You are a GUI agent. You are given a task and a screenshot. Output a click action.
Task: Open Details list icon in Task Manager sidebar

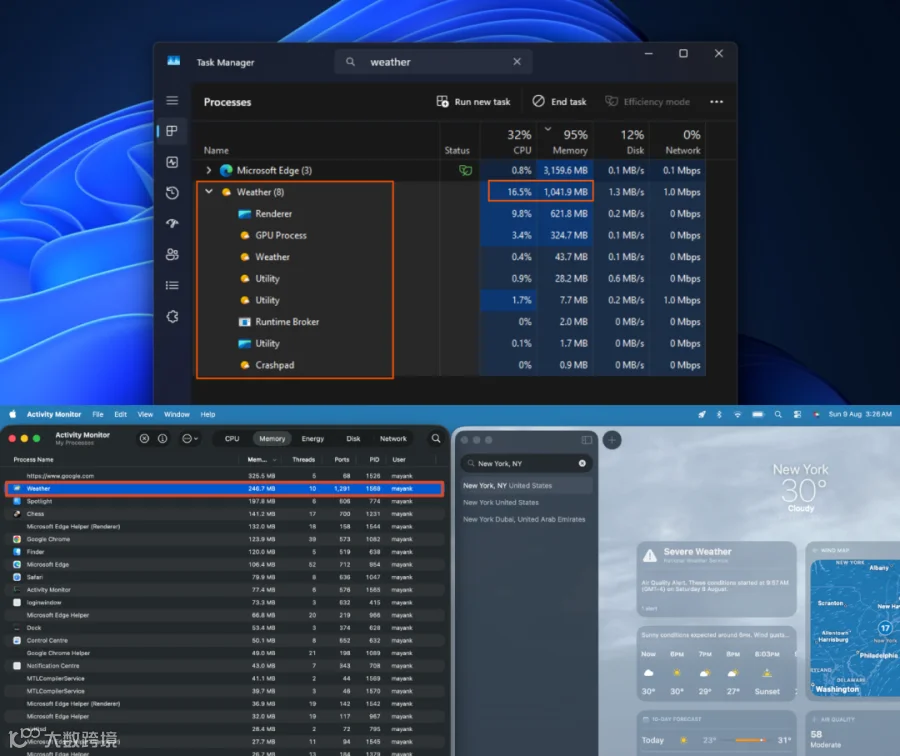pyautogui.click(x=172, y=285)
